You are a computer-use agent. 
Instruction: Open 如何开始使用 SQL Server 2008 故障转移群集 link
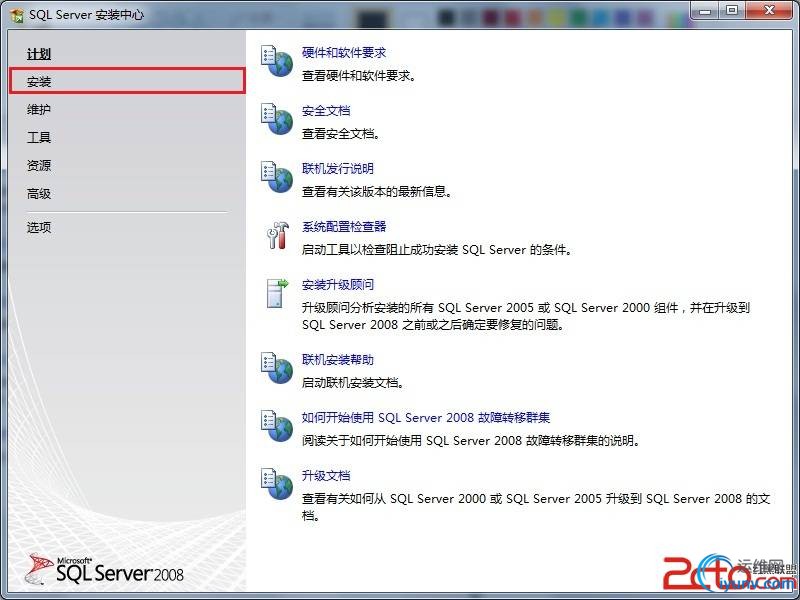(426, 417)
